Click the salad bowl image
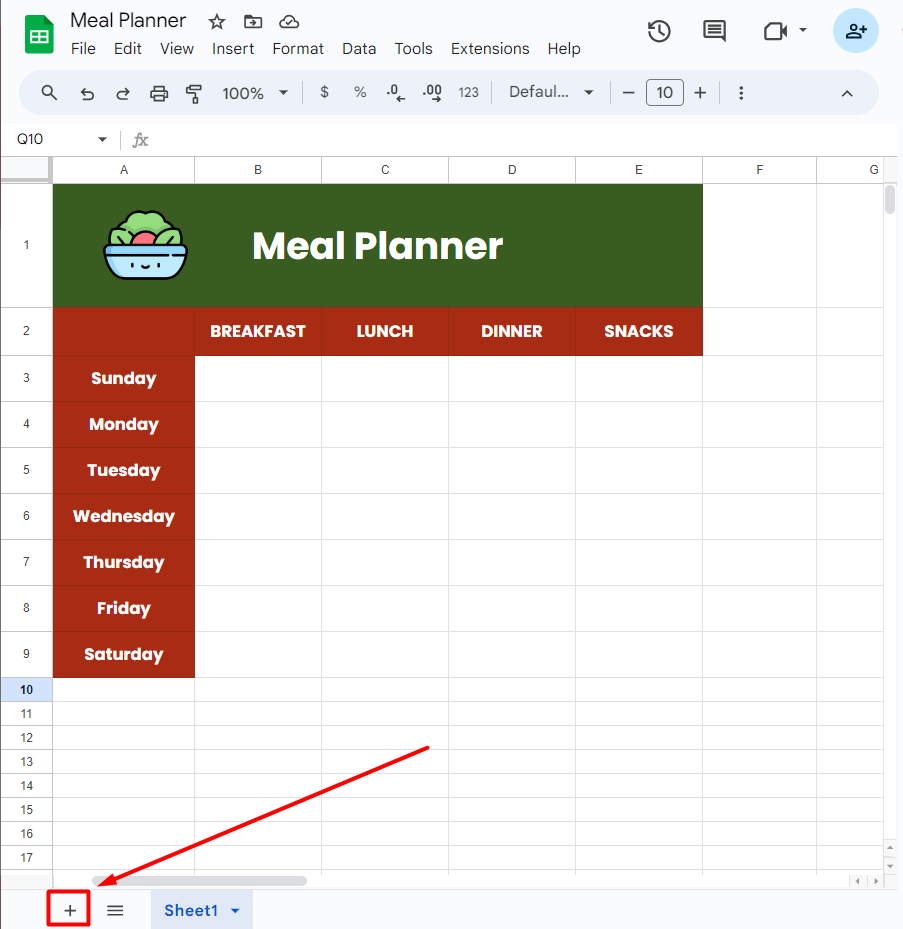Screen dimensions: 903x929 click(146, 245)
